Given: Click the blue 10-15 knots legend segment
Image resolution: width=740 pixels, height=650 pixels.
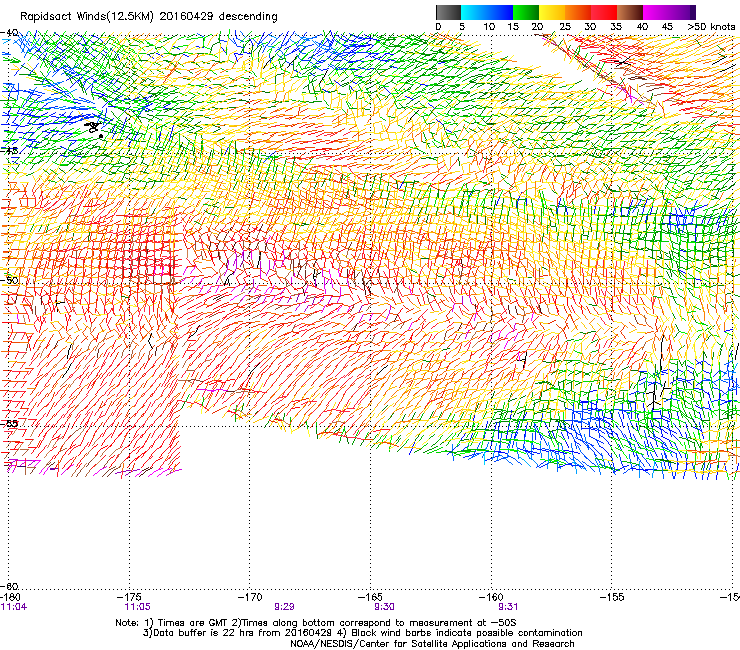Looking at the screenshot, I should (500, 12).
